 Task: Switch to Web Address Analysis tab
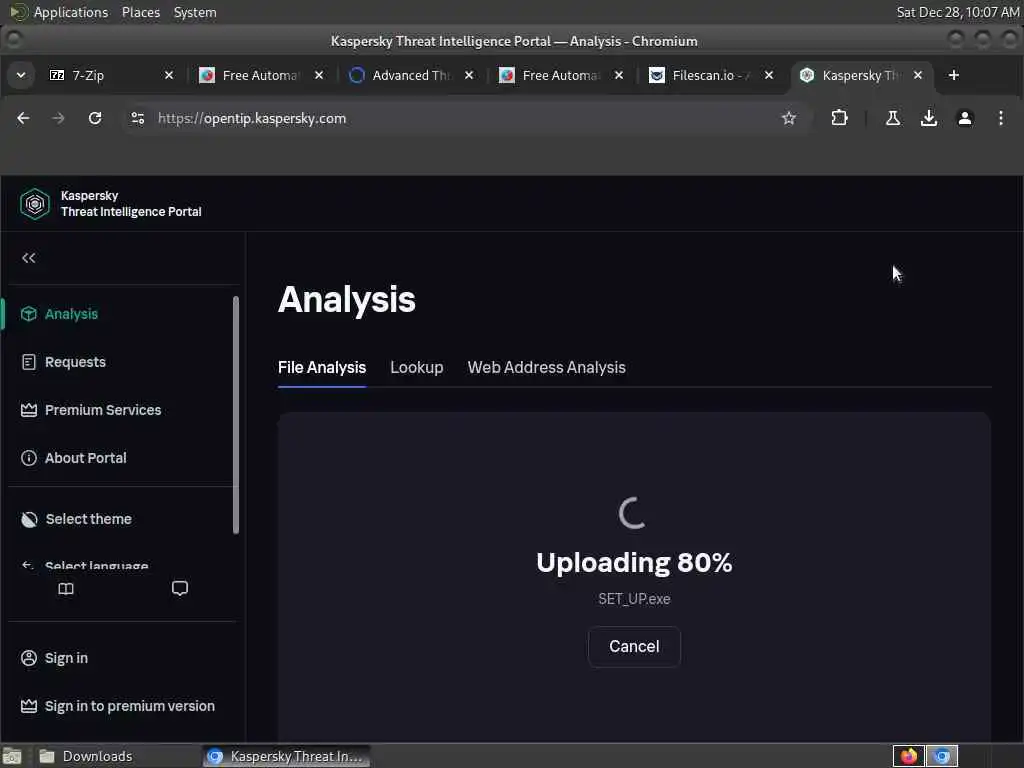547,368
